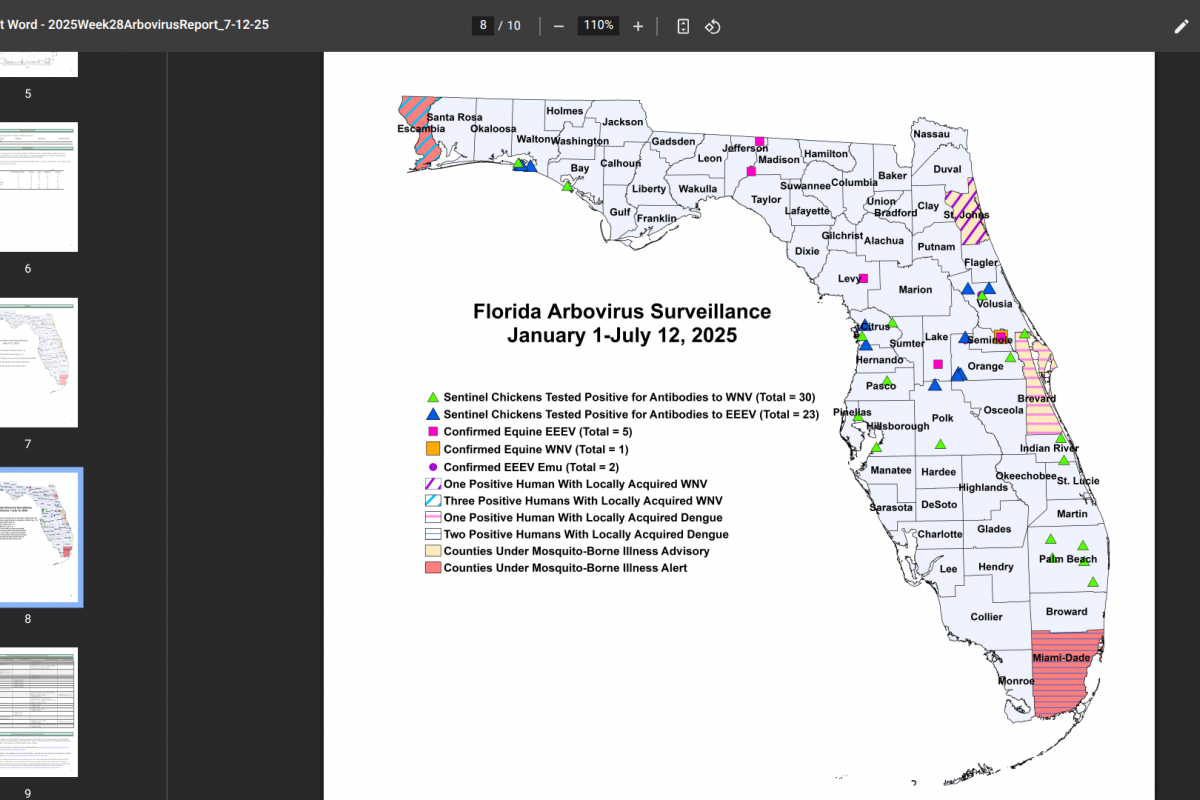Viewport: 1200px width, 800px height.
Task: Open the annotate pencil tool
Action: click(1181, 26)
